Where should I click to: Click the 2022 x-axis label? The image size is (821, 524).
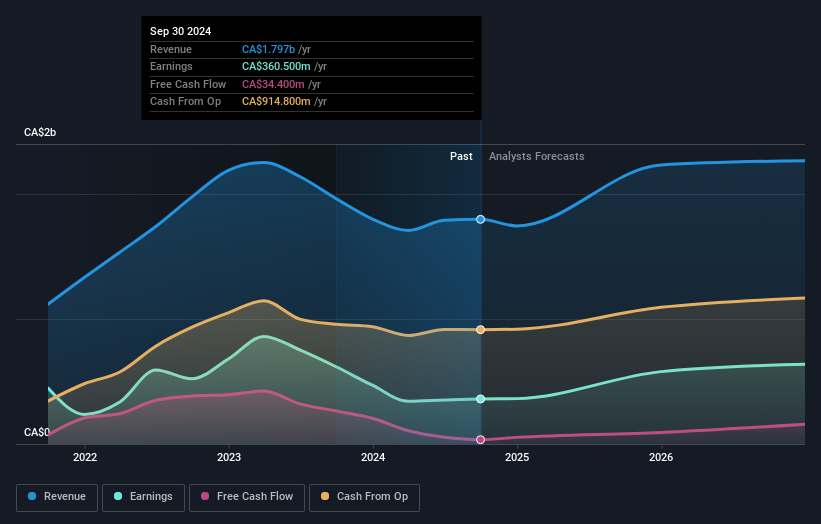click(x=85, y=458)
